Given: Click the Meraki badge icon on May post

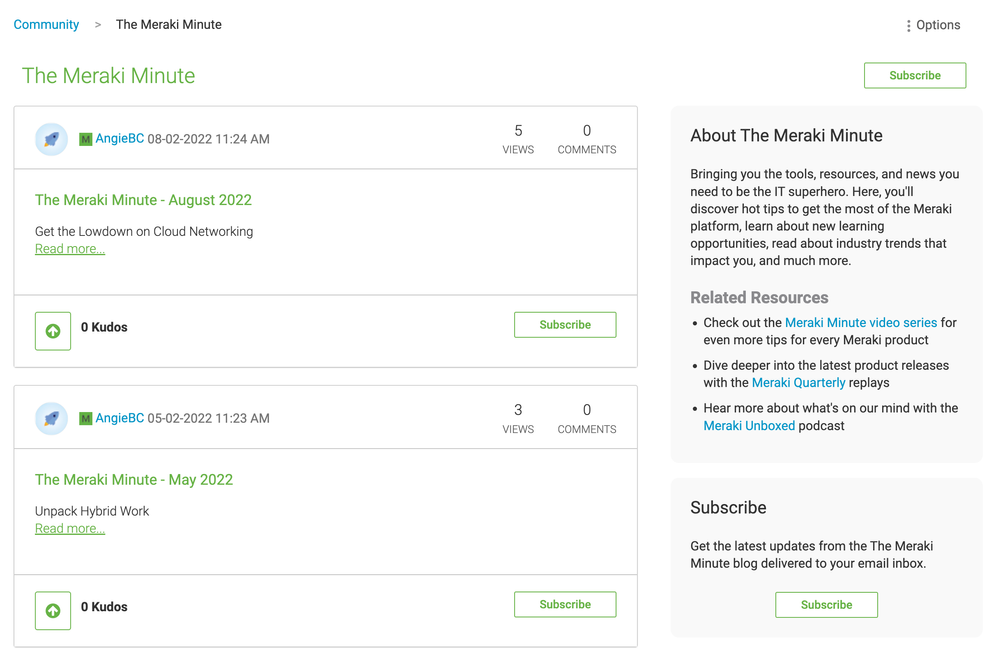Looking at the screenshot, I should 86,419.
